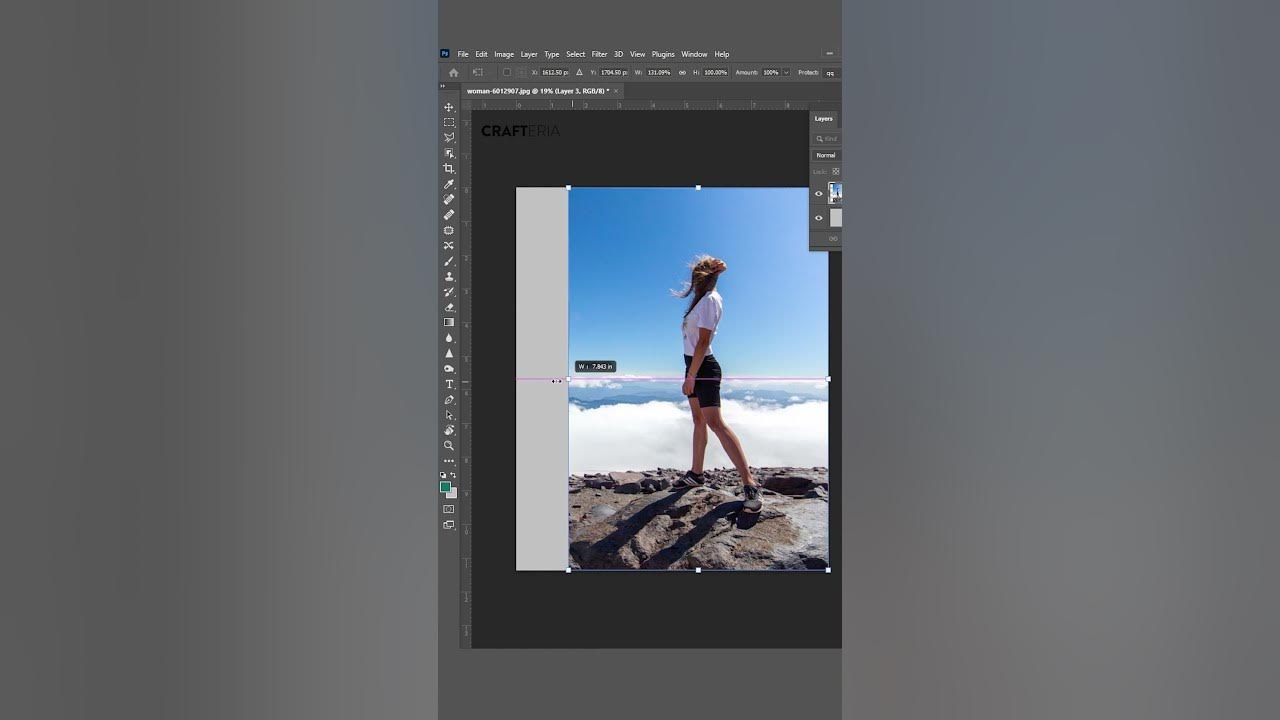Viewport: 1280px width, 720px height.
Task: Go to the Home screen icon
Action: click(453, 72)
